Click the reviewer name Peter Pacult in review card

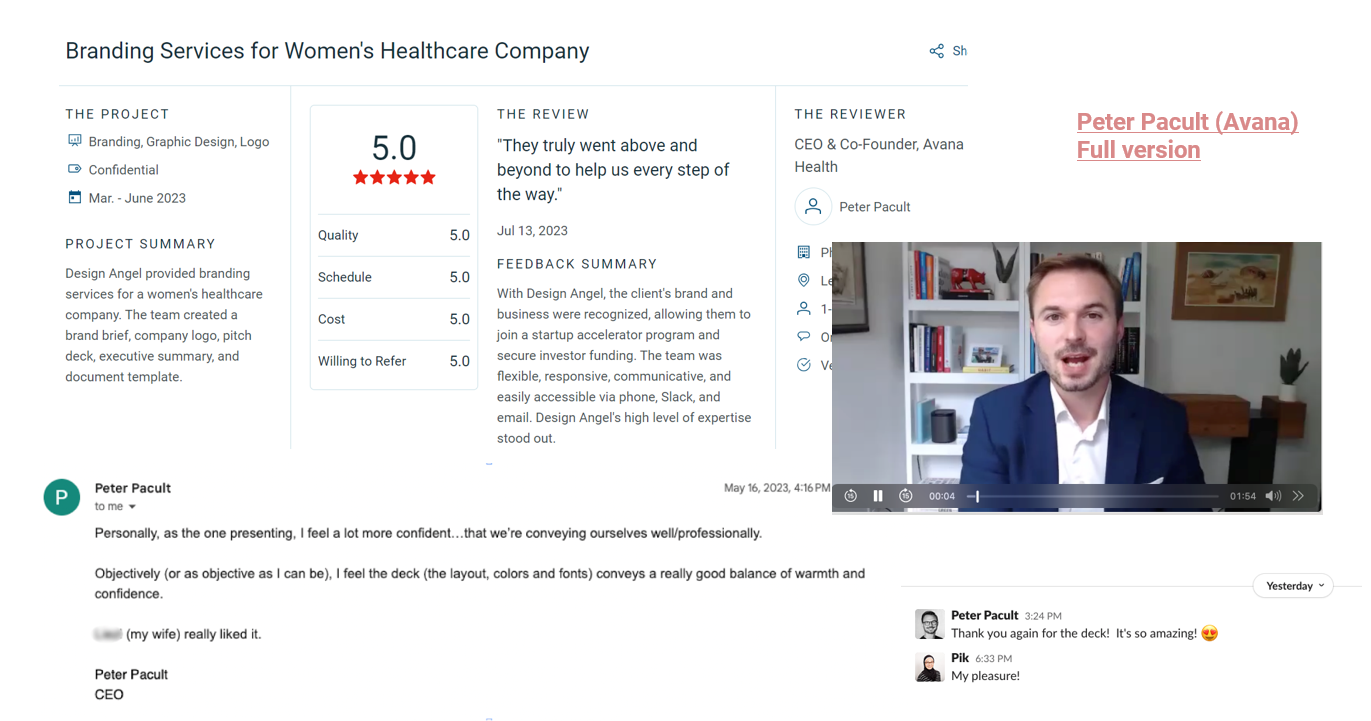[x=875, y=207]
